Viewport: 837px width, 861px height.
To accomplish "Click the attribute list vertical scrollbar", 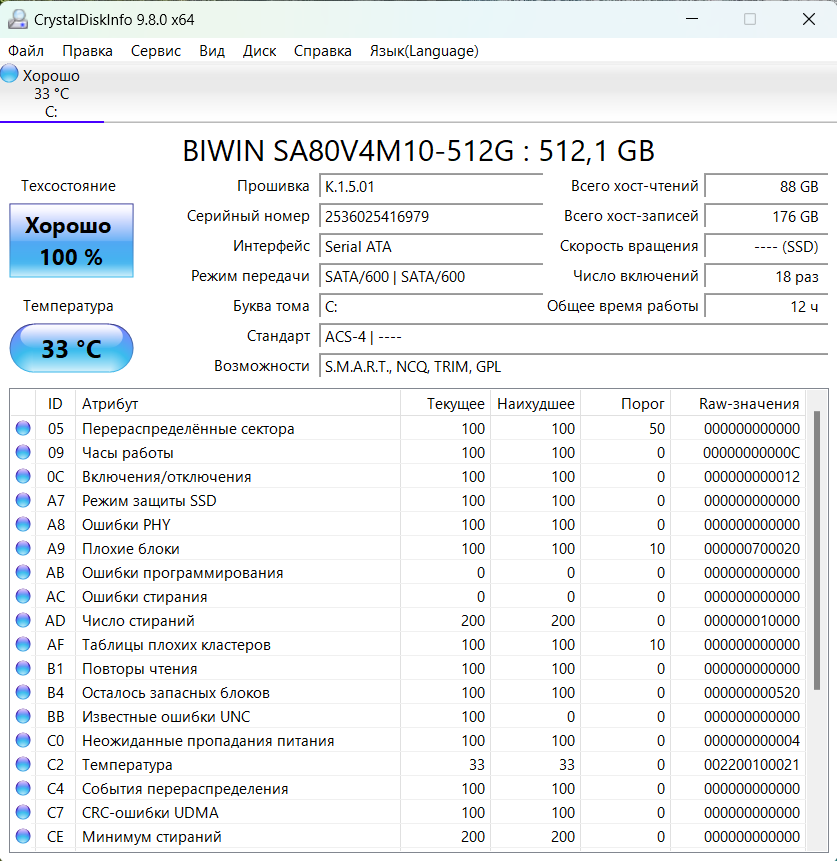I will point(817,550).
